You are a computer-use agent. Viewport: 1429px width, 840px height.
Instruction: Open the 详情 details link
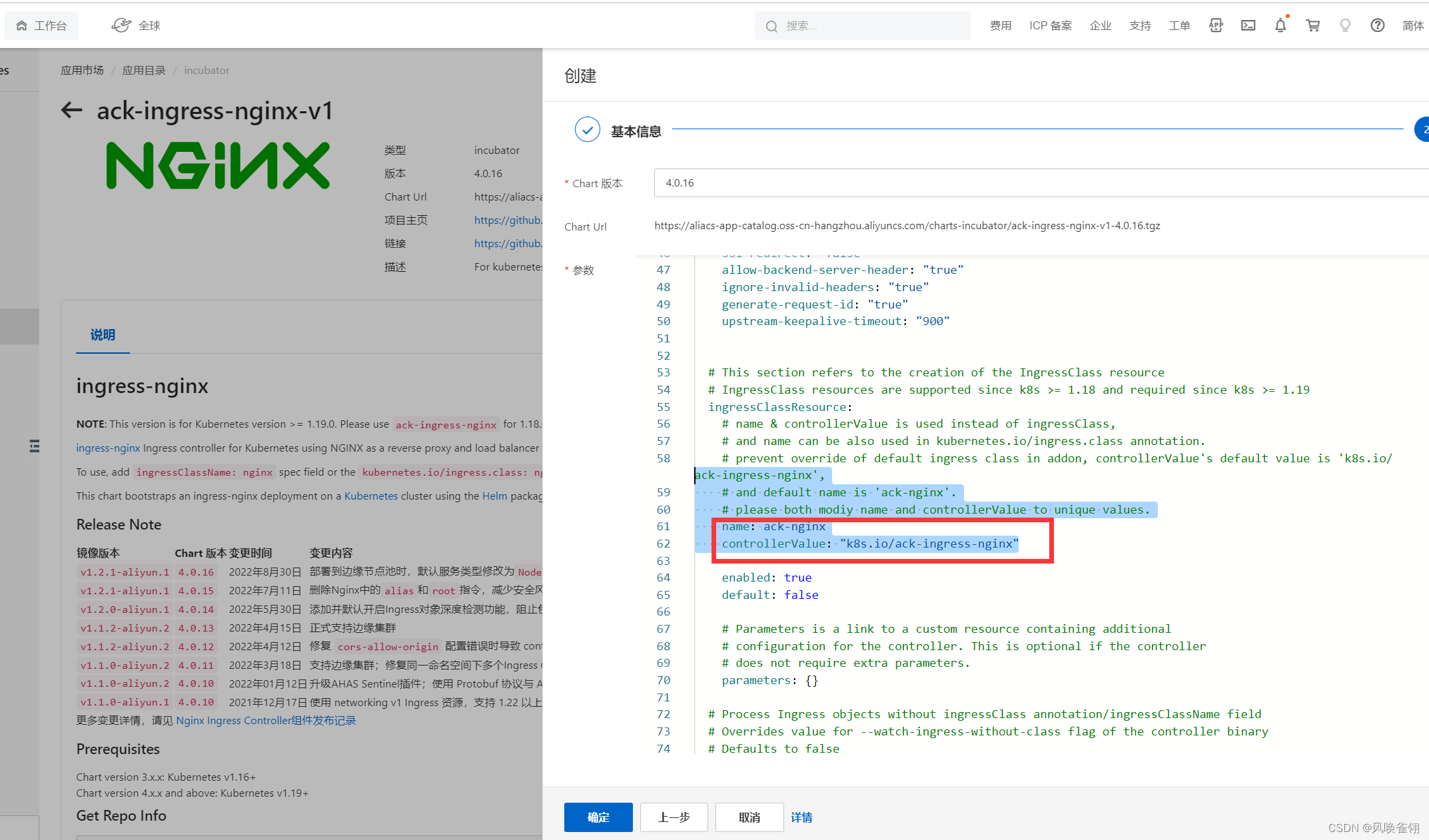pos(801,817)
